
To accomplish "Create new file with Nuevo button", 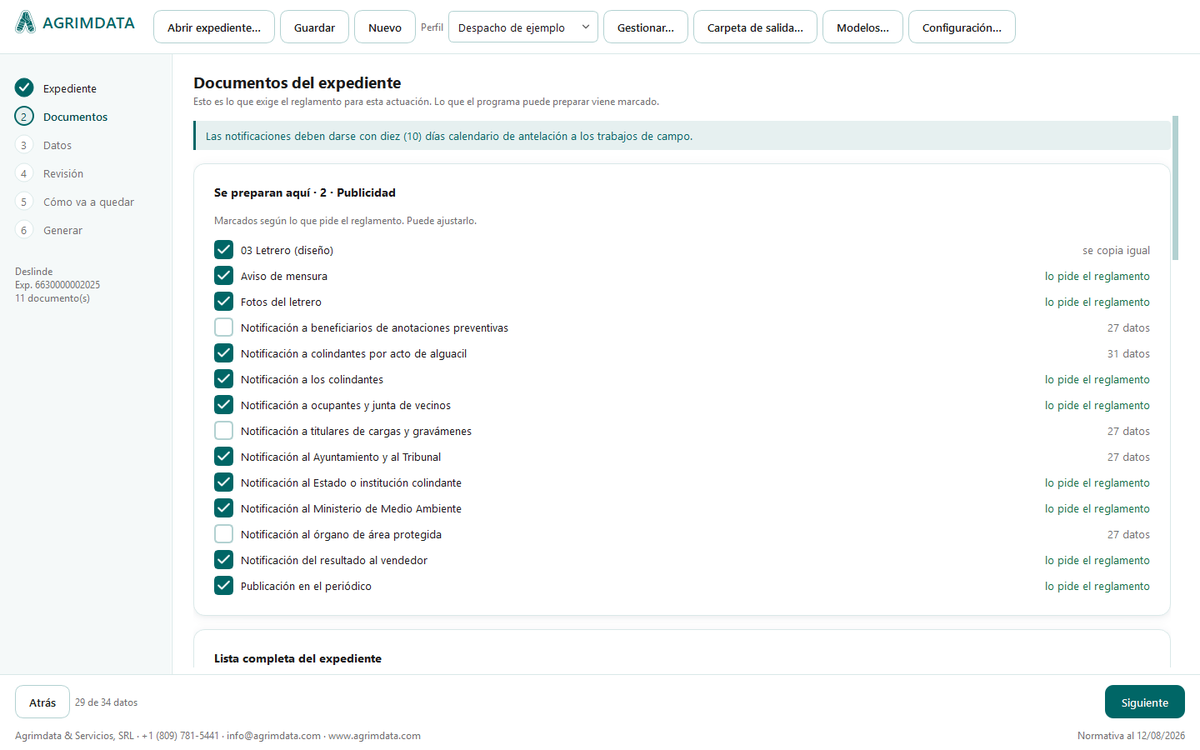I will [x=385, y=27].
